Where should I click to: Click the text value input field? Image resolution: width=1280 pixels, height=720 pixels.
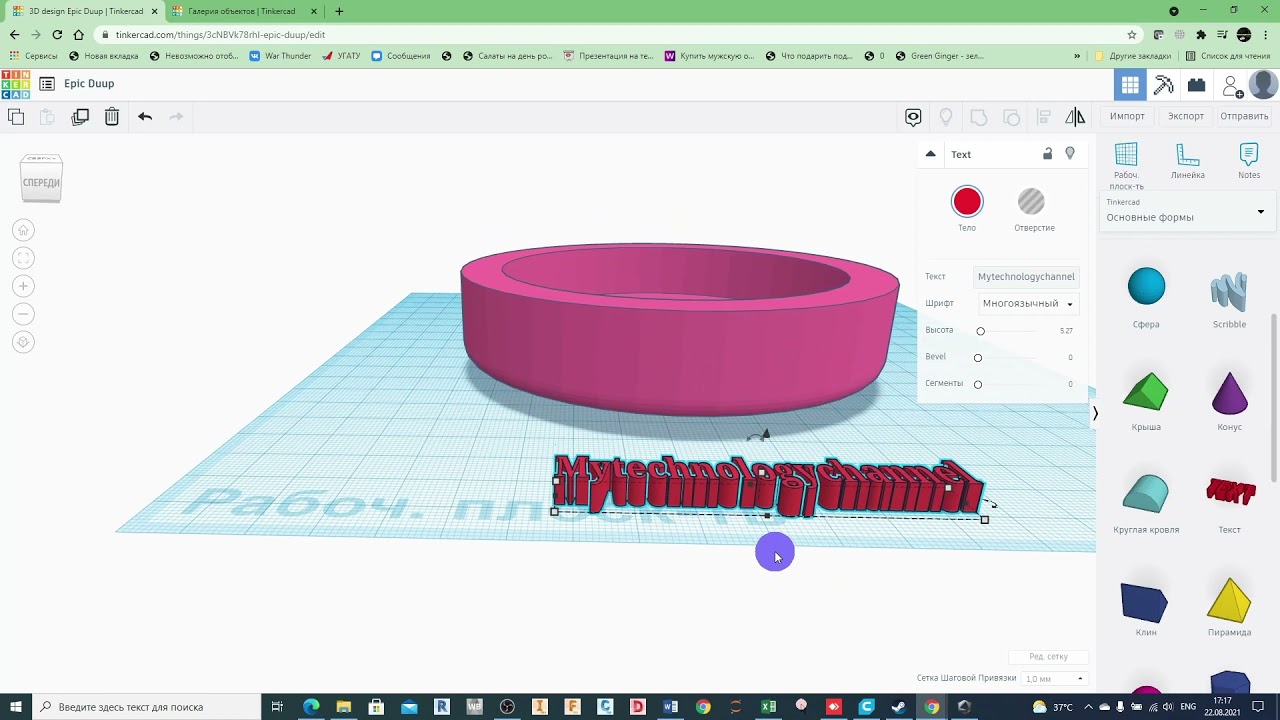coord(1026,277)
